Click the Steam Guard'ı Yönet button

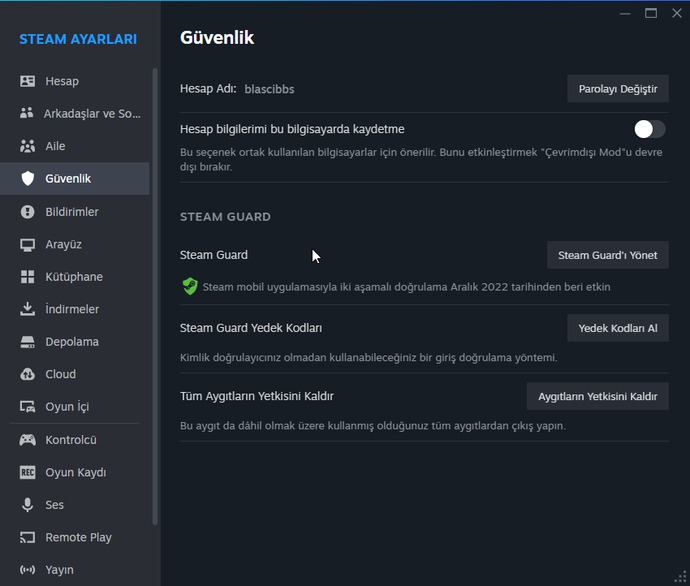tap(608, 255)
